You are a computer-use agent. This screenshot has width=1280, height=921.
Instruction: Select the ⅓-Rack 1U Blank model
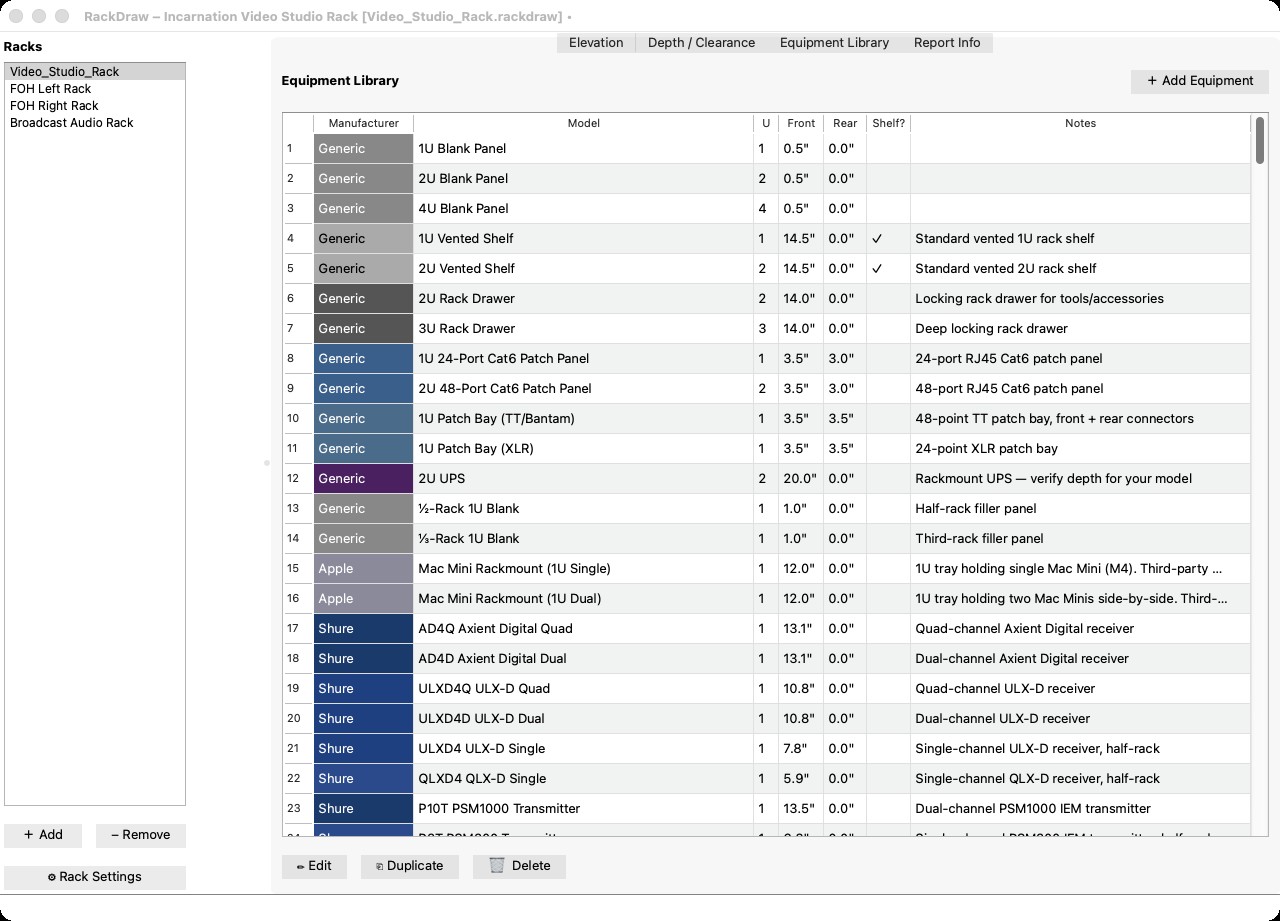coord(583,539)
